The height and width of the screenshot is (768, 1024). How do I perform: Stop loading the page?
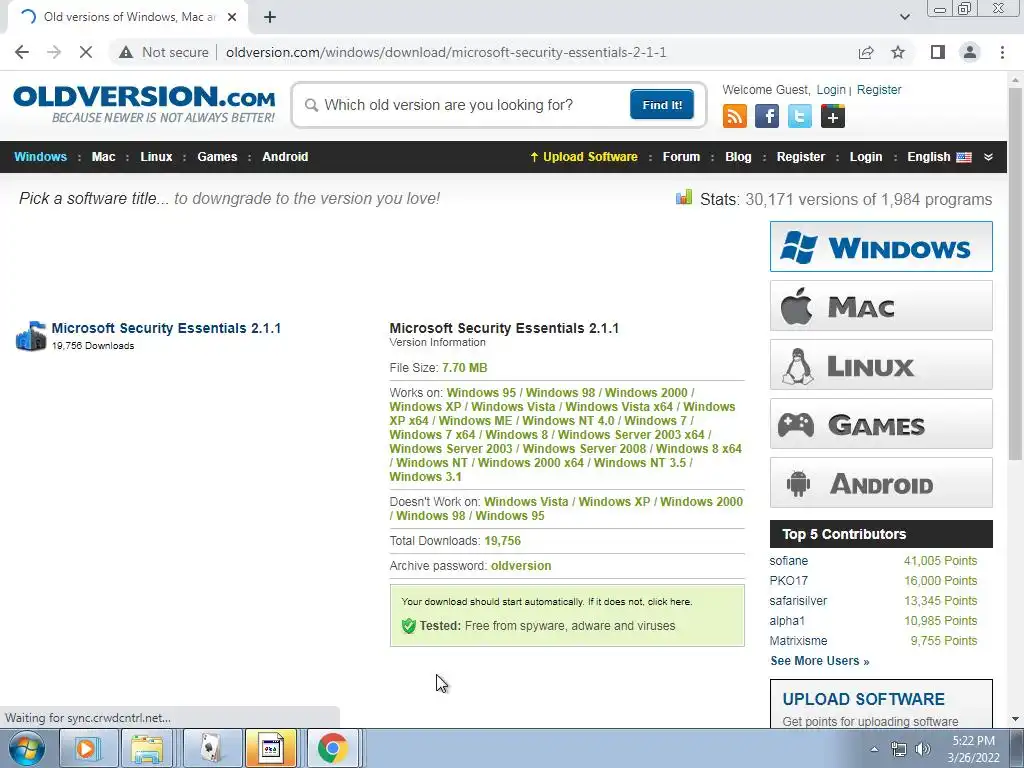click(86, 52)
